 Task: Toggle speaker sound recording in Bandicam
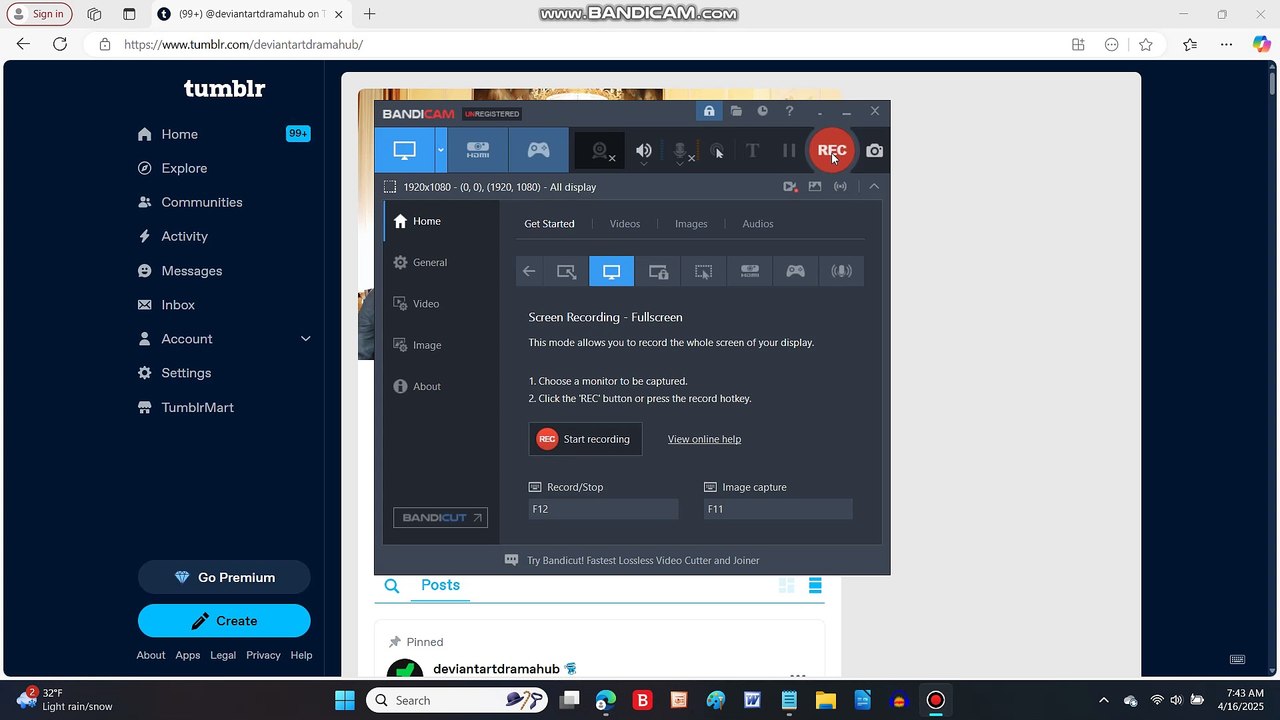tap(643, 151)
